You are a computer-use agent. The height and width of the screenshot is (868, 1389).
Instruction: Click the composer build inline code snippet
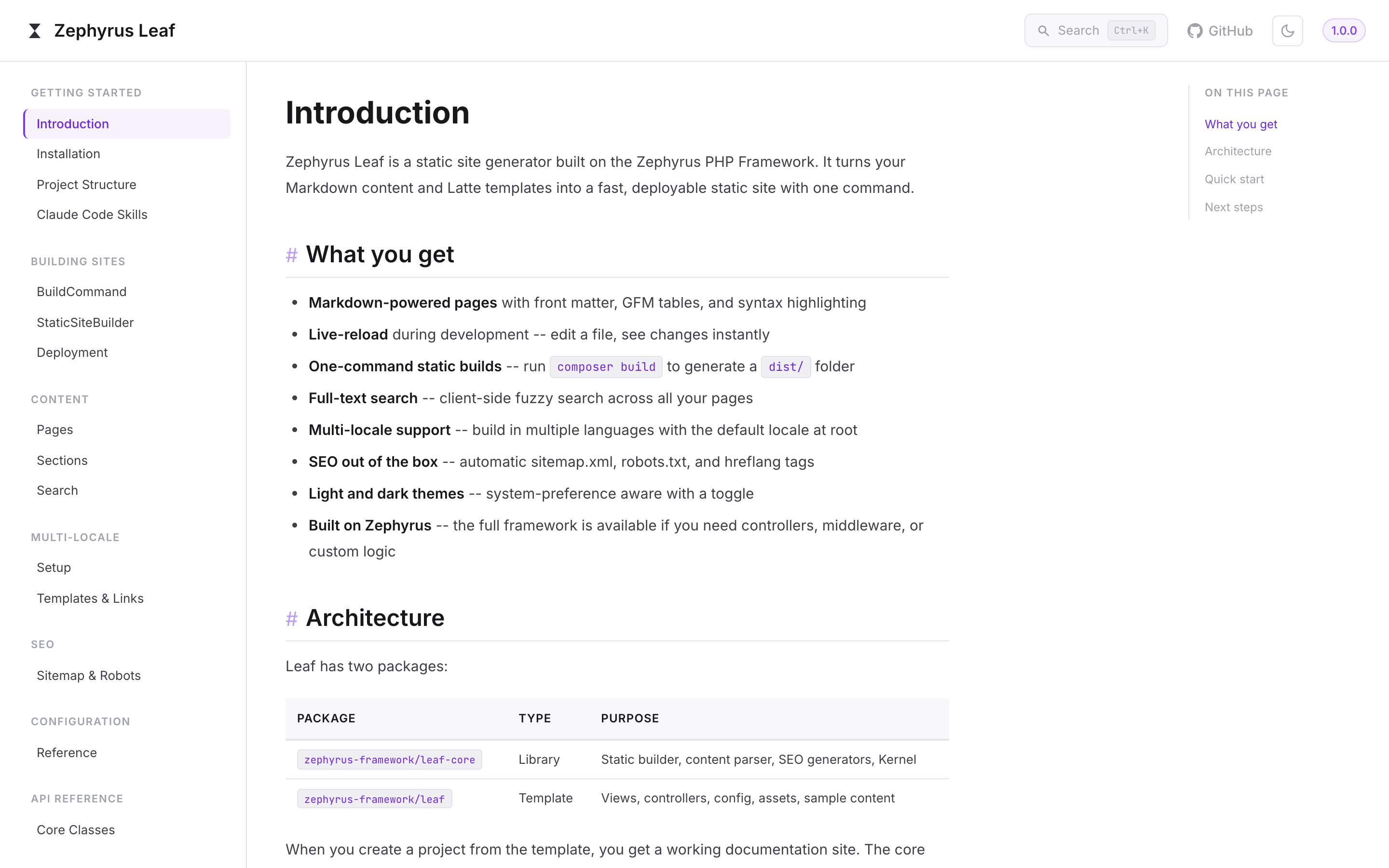[x=606, y=366]
